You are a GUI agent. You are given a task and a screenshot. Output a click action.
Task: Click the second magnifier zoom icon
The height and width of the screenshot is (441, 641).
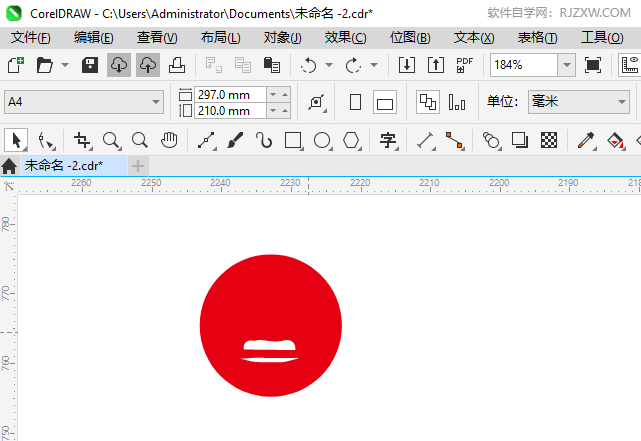(140, 141)
